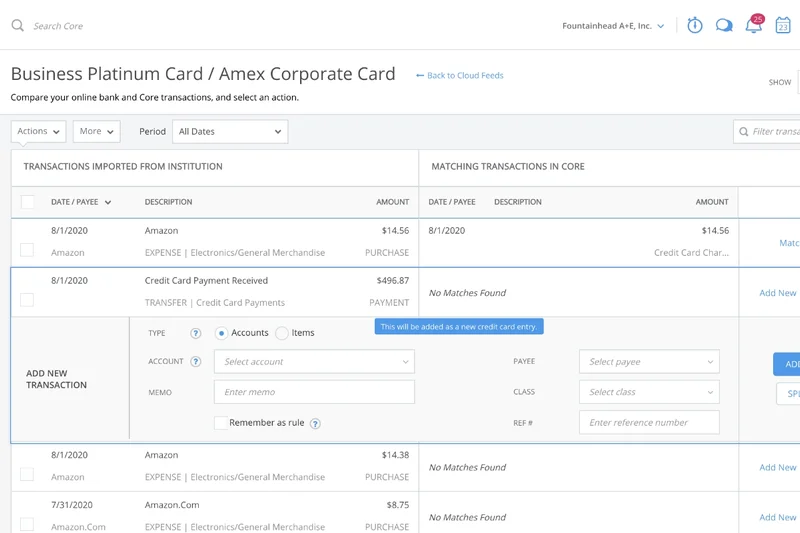
Task: Select the Items radio button
Action: click(282, 333)
